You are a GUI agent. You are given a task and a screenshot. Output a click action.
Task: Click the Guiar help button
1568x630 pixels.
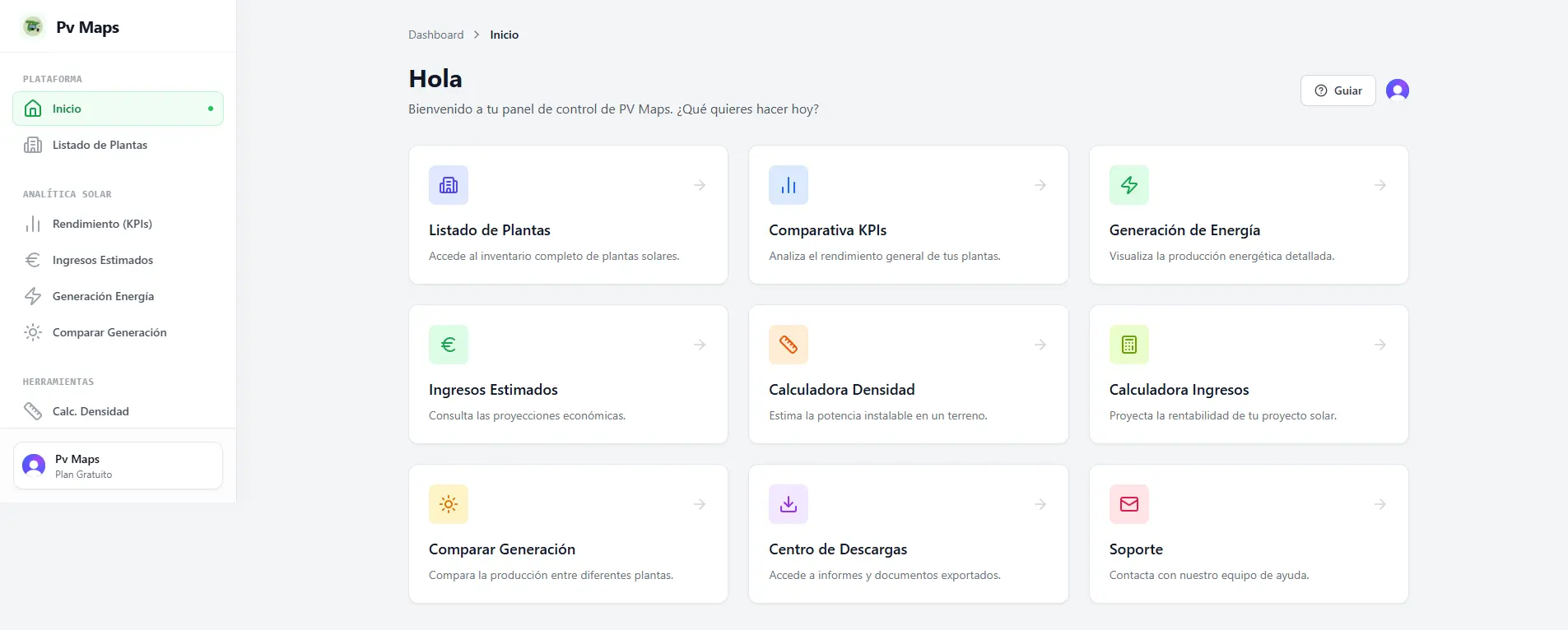tap(1338, 90)
